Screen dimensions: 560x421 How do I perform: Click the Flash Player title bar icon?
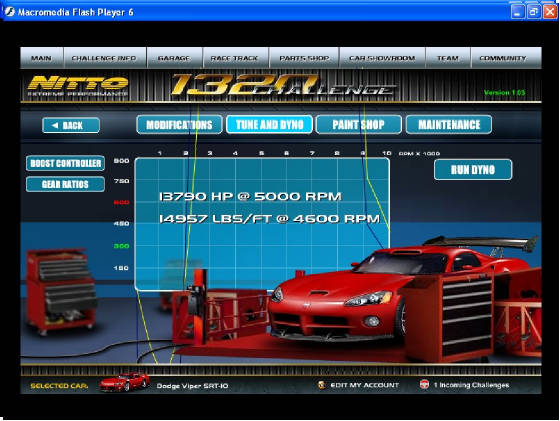(x=9, y=12)
